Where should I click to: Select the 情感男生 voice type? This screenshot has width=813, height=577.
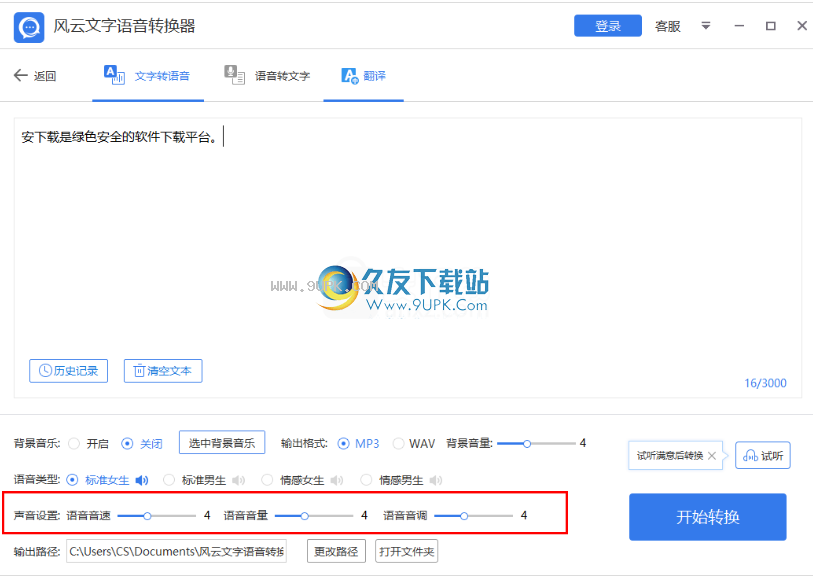point(366,480)
